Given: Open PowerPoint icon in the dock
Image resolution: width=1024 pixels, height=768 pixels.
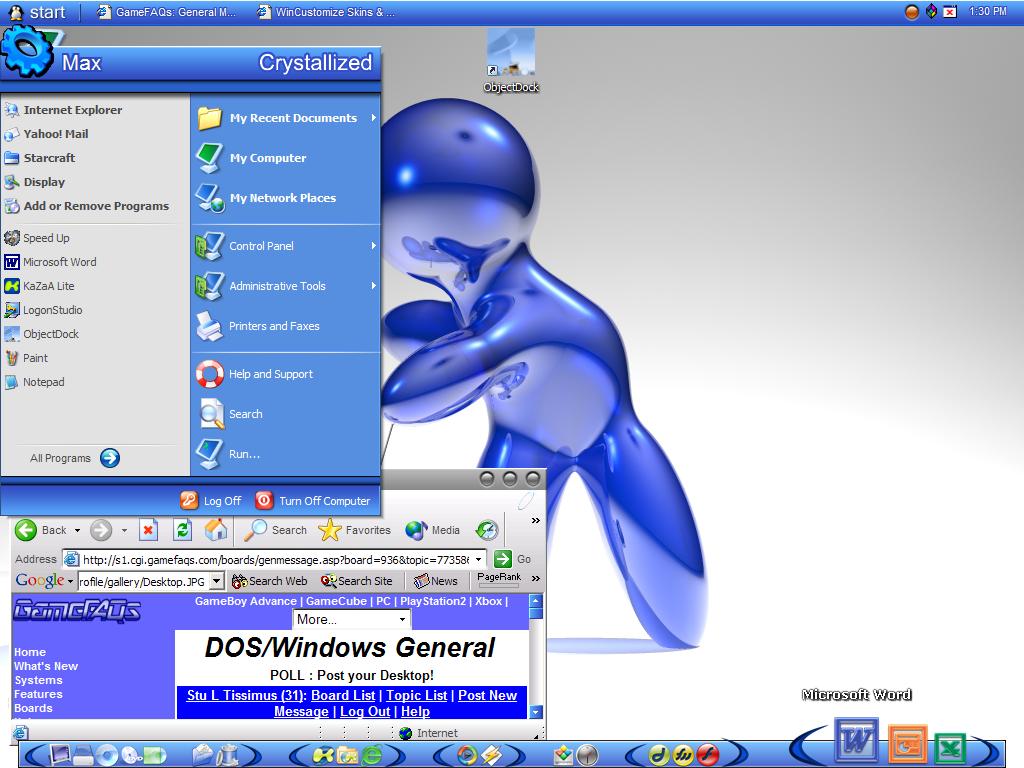Looking at the screenshot, I should [x=907, y=744].
